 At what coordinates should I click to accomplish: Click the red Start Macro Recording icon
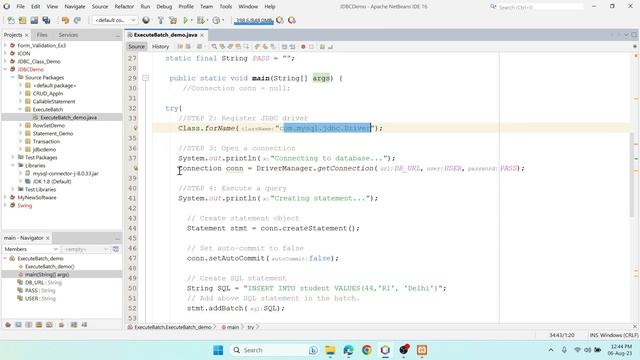coord(303,47)
